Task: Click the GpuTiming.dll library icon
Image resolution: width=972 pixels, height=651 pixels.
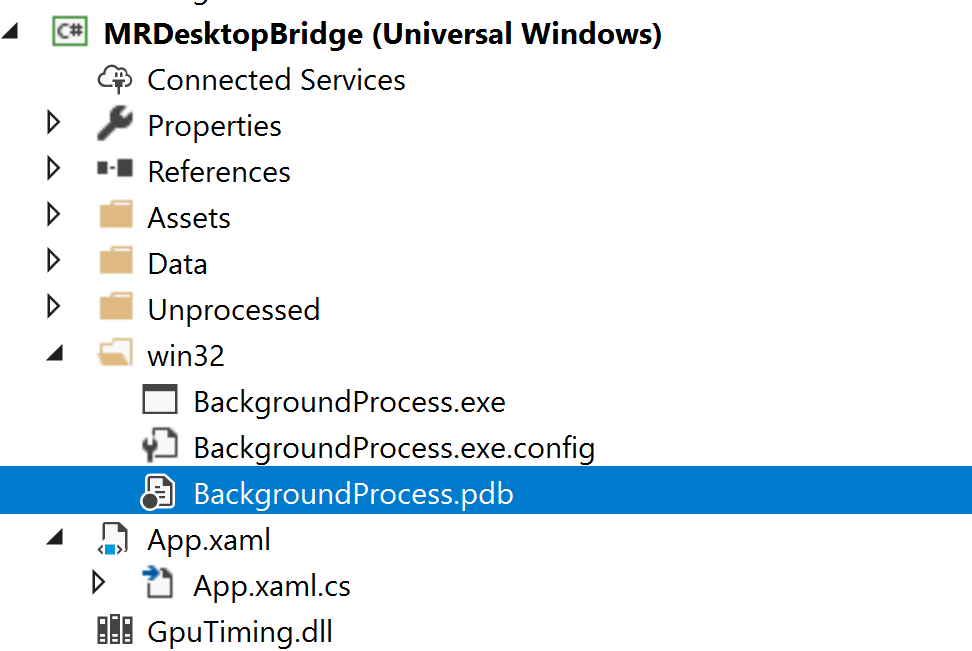Action: point(115,631)
